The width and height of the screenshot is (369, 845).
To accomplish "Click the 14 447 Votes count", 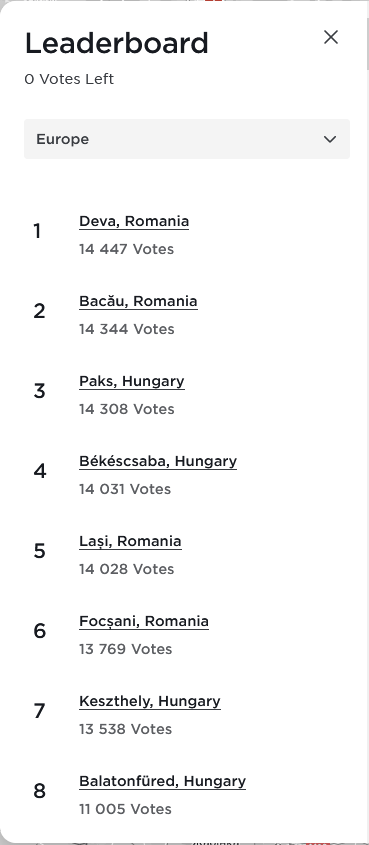I will 127,250.
